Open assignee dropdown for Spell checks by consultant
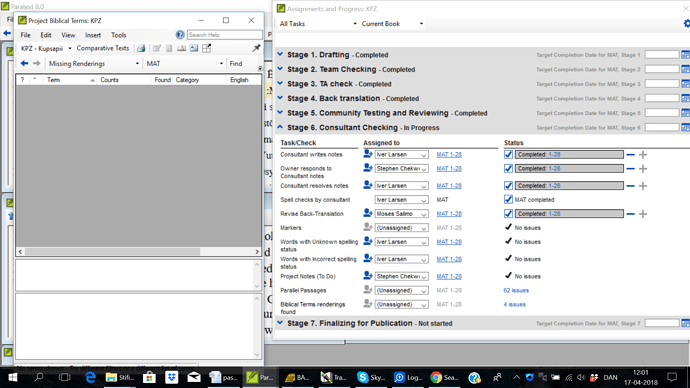 tap(401, 200)
